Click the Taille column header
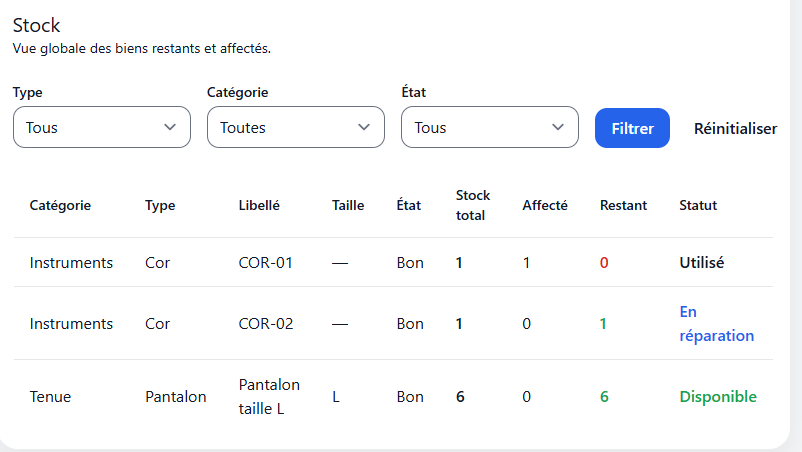802x452 pixels. [348, 206]
